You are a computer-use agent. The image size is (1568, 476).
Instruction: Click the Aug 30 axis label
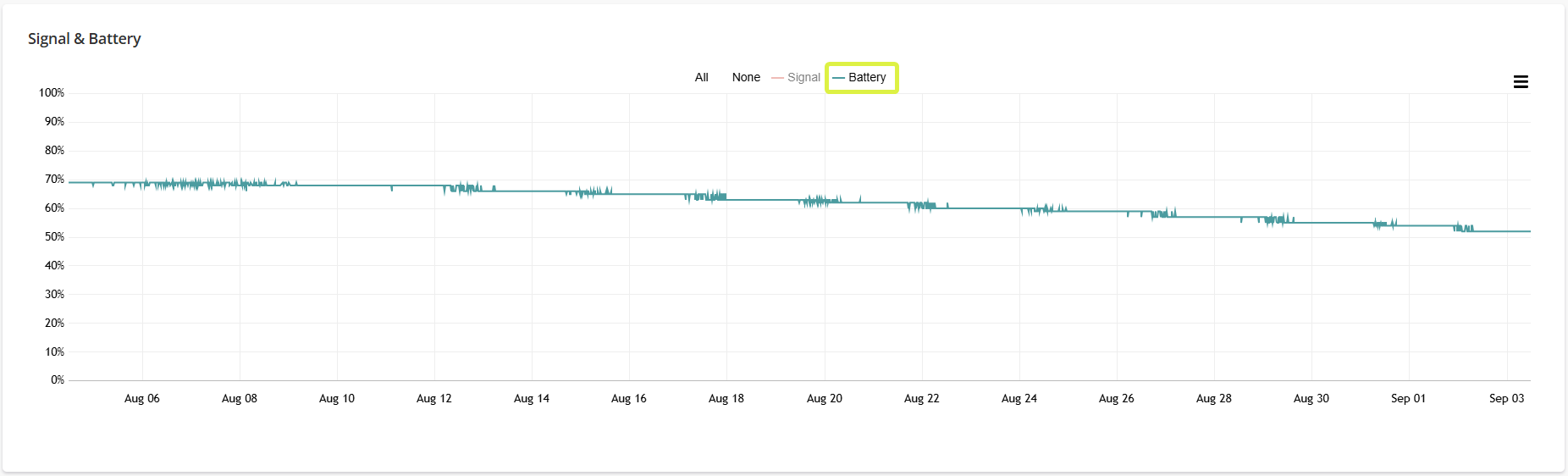tap(1311, 398)
